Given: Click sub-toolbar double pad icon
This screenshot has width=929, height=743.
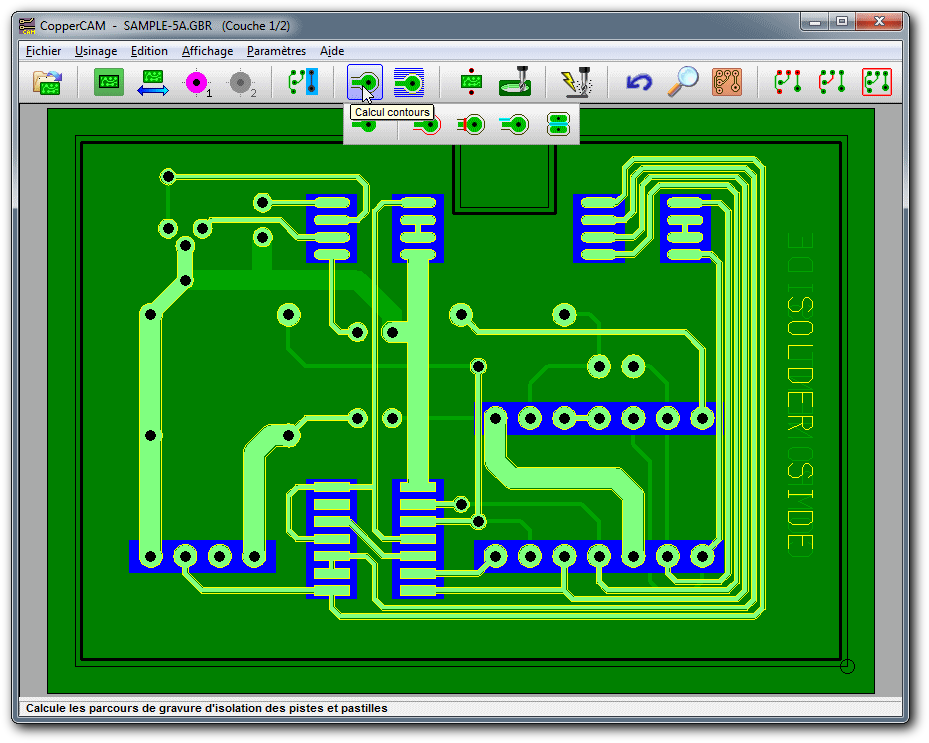Looking at the screenshot, I should point(558,124).
